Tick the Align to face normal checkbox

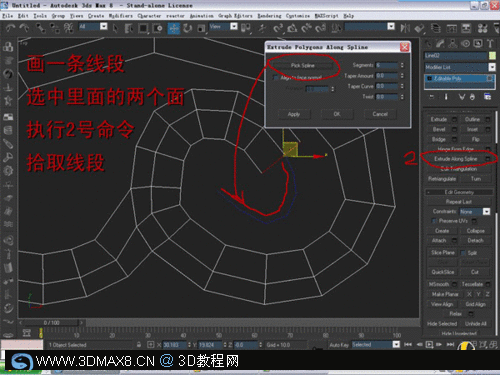coord(275,77)
